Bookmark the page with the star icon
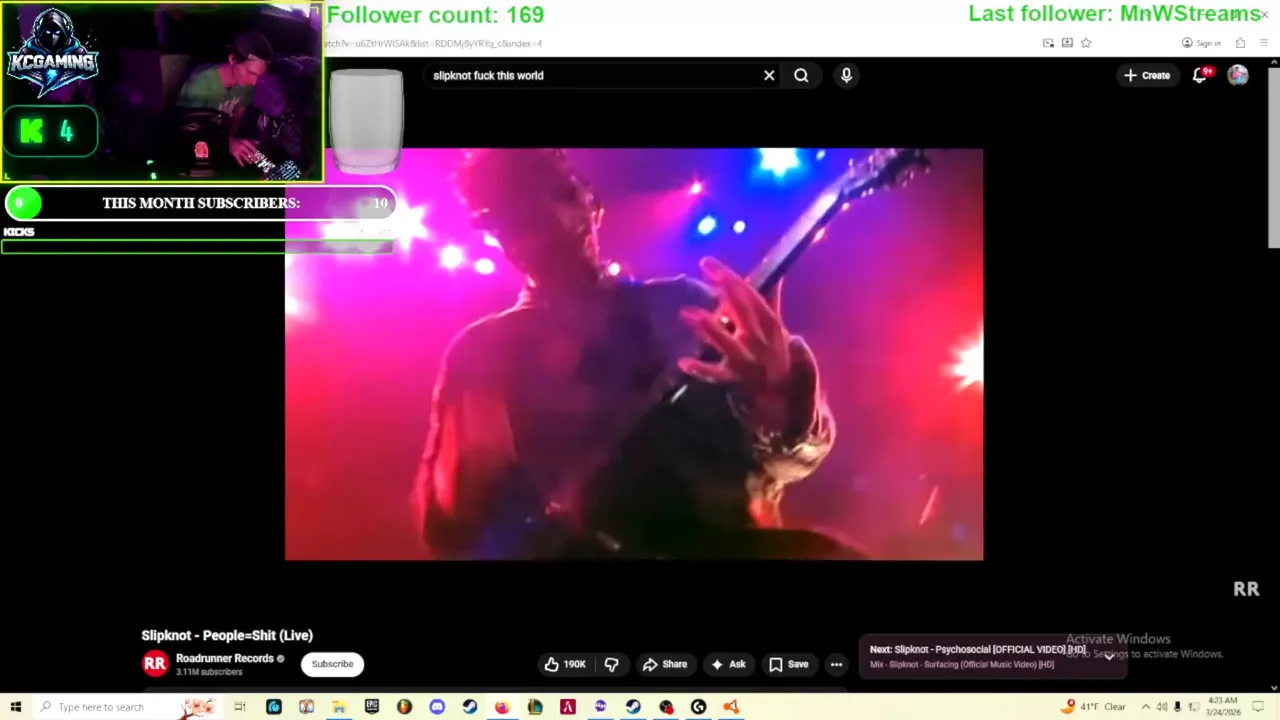The width and height of the screenshot is (1280, 720). [1086, 43]
